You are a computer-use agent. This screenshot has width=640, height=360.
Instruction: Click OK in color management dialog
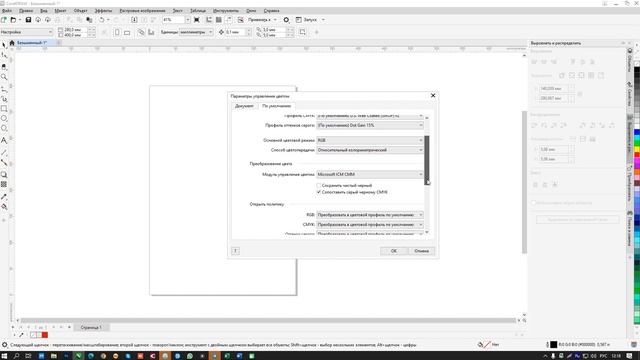pos(394,251)
